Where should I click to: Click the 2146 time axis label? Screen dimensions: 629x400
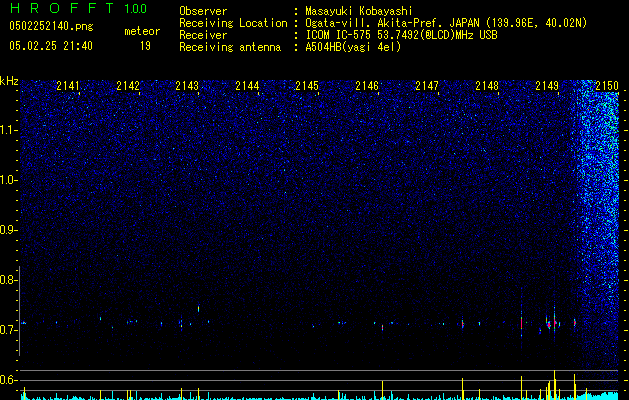tap(367, 86)
